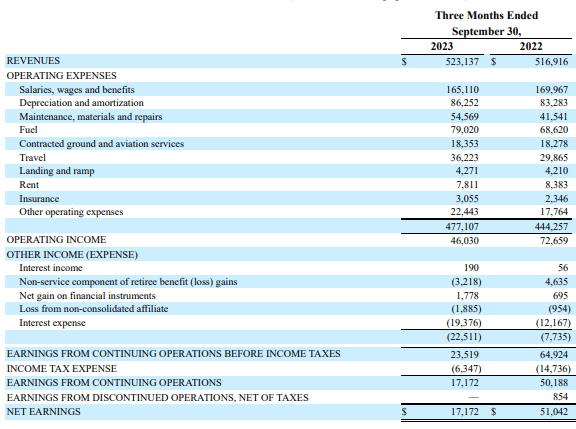Select the Landing and ramp row label
Viewport: 576px width, 429px height.
pos(57,171)
